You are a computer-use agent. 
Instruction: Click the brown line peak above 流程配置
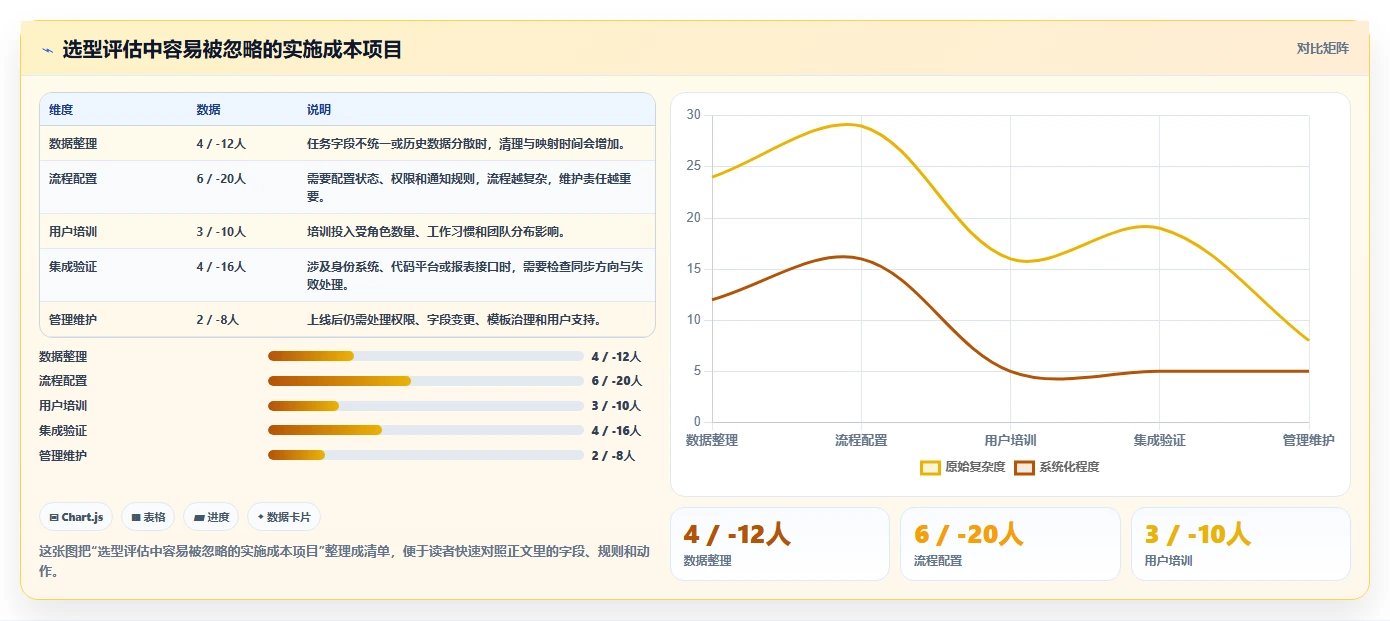(x=845, y=257)
